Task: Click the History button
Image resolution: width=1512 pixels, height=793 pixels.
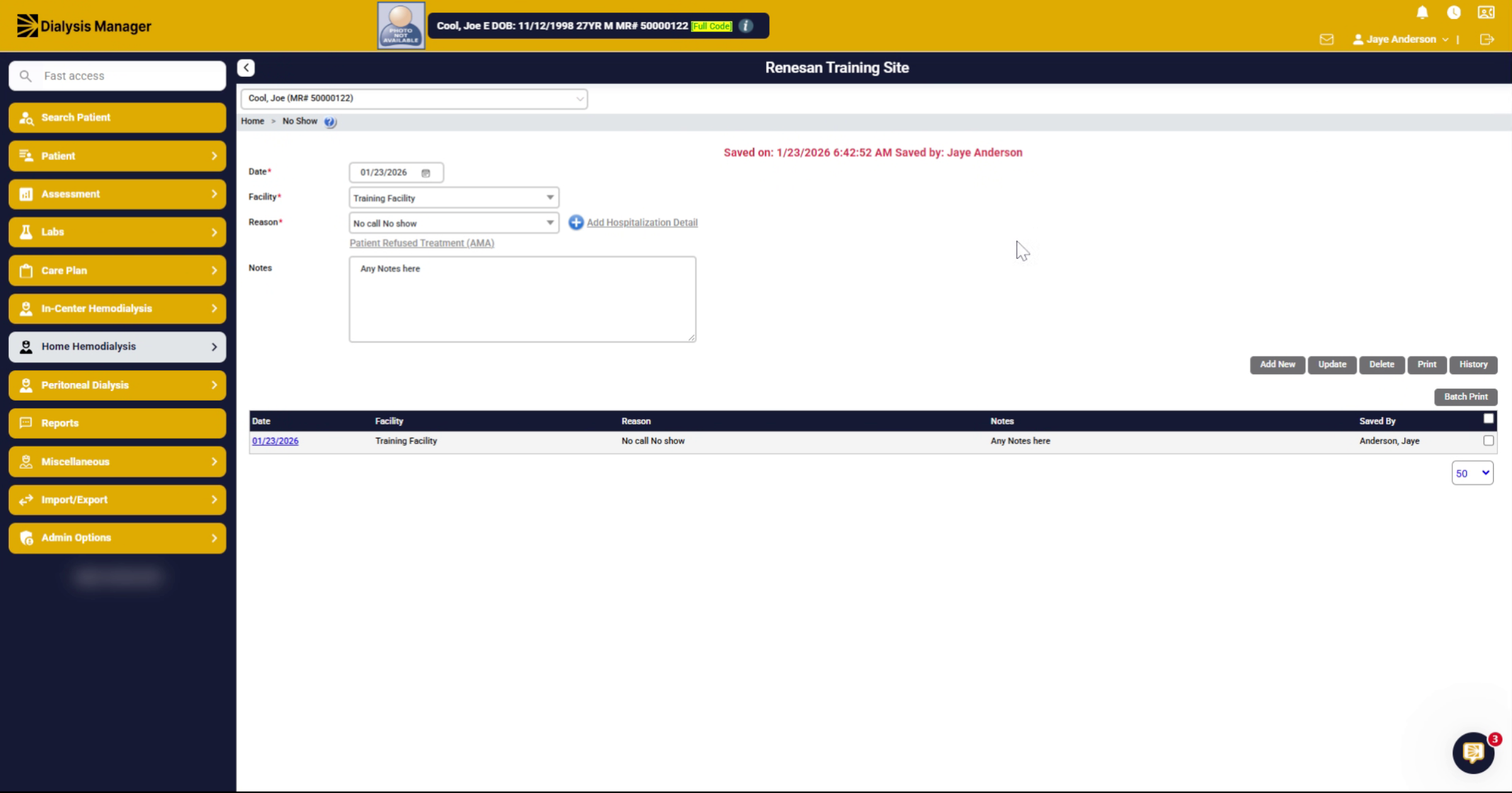Action: coord(1473,365)
